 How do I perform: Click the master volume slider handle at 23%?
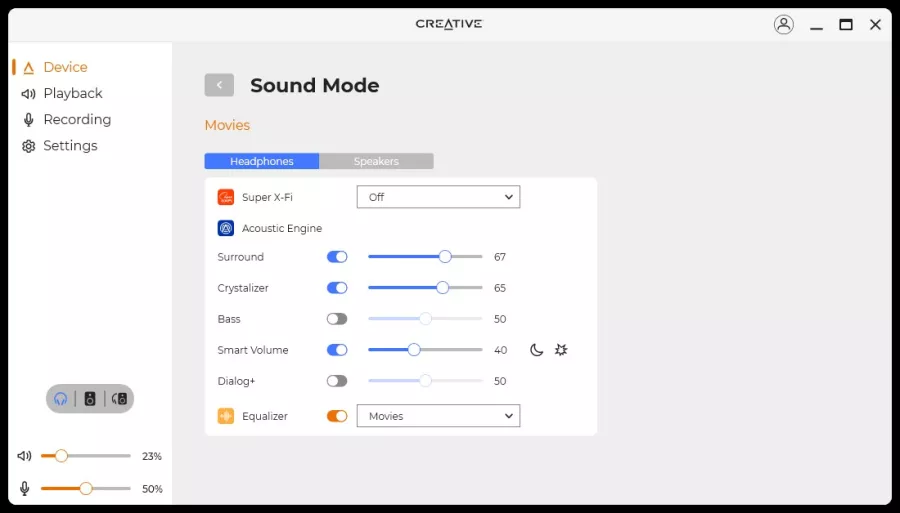pos(61,456)
